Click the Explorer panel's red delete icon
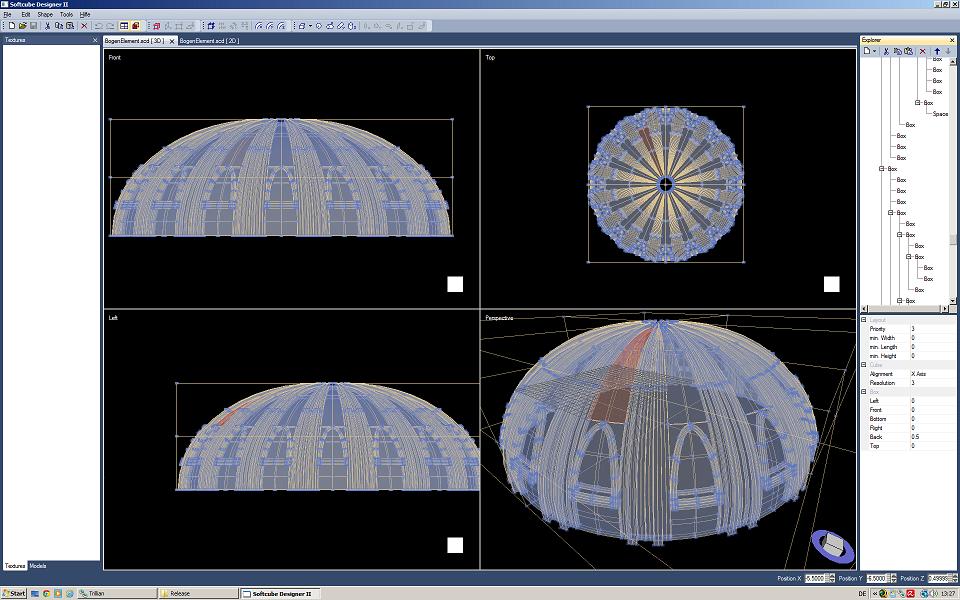This screenshot has width=960, height=600. tap(922, 51)
